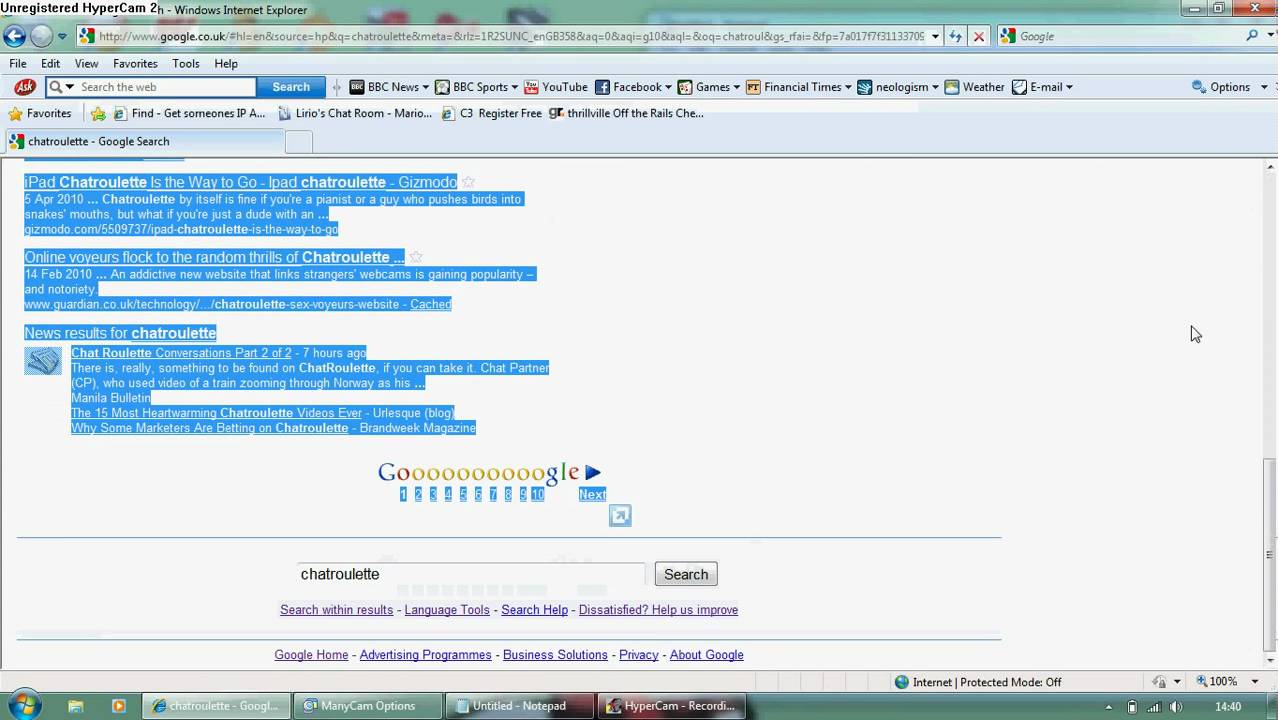Screen dimensions: 1278x720
Task: Switch to 'Untitled - Notepad' taskbar button
Action: coord(519,706)
